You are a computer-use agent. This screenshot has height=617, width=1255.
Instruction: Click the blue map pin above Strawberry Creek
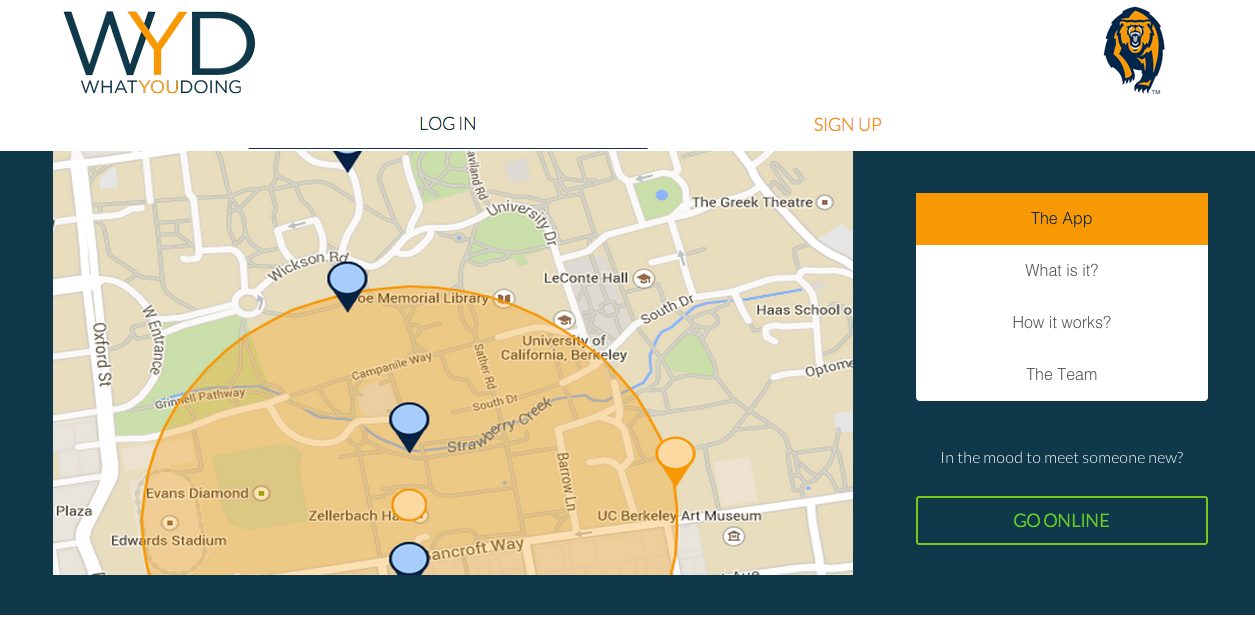409,427
